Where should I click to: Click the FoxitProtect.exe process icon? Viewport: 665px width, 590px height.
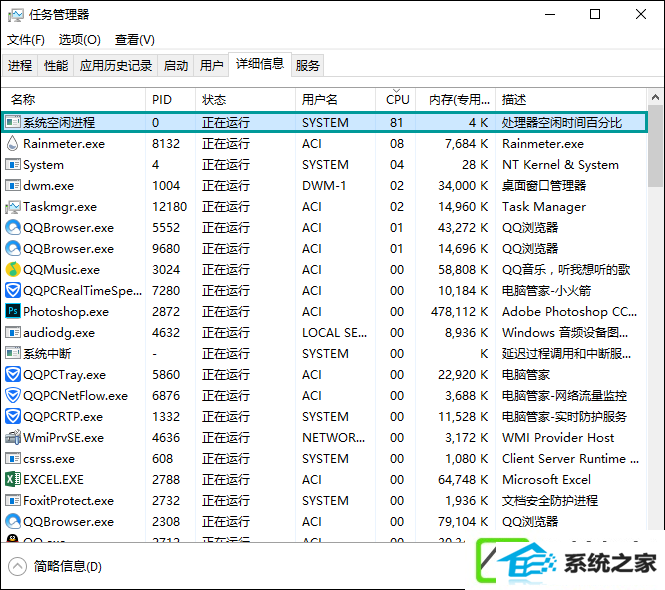[13, 501]
